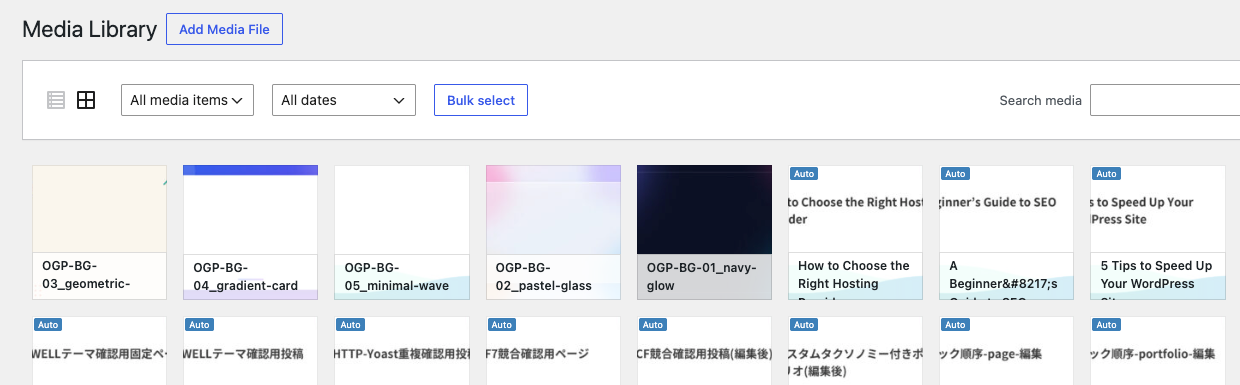1240x385 pixels.
Task: Open F7競合確認用ページ thumbnail
Action: pos(553,351)
